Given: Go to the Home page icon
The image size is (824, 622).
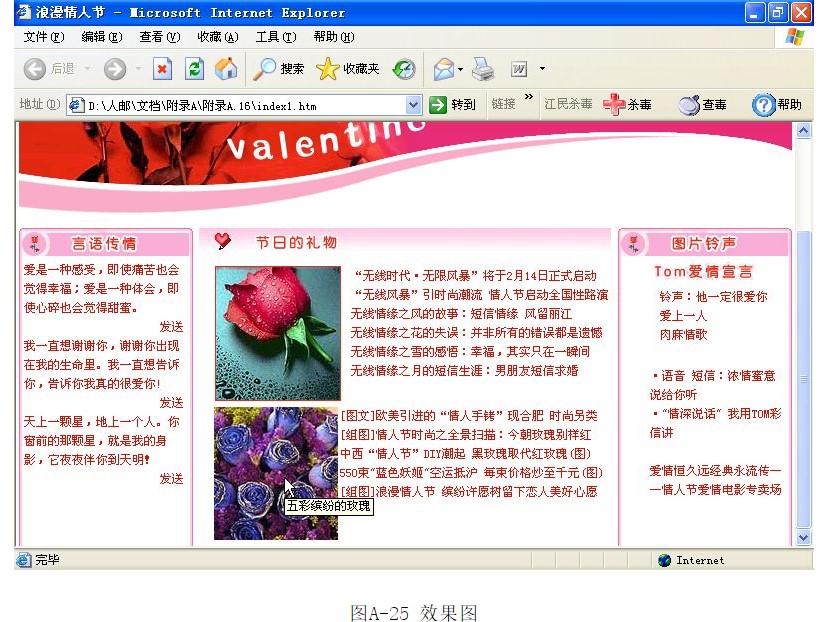Looking at the screenshot, I should click(x=226, y=69).
